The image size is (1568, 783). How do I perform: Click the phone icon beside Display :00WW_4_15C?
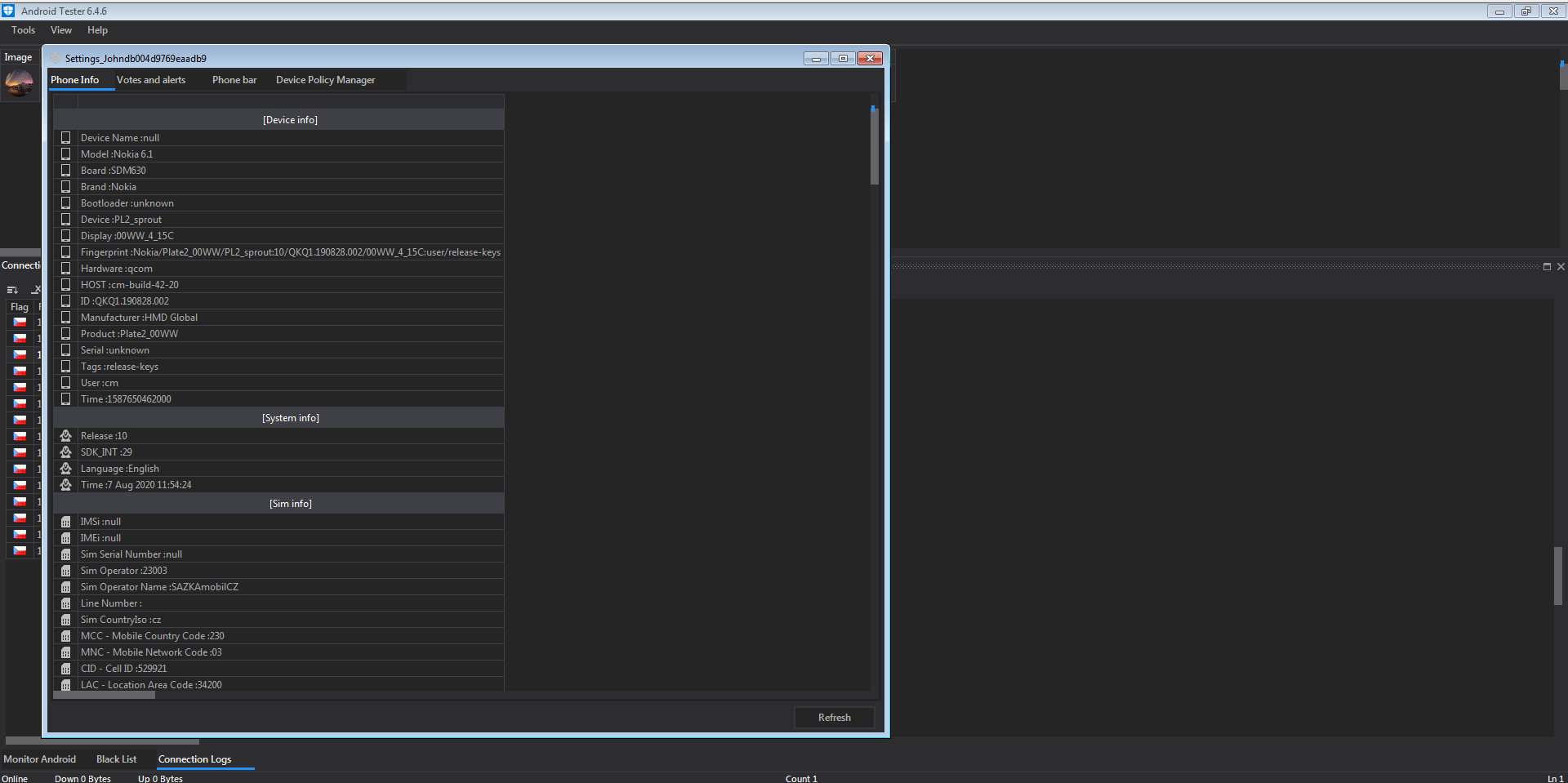(66, 236)
